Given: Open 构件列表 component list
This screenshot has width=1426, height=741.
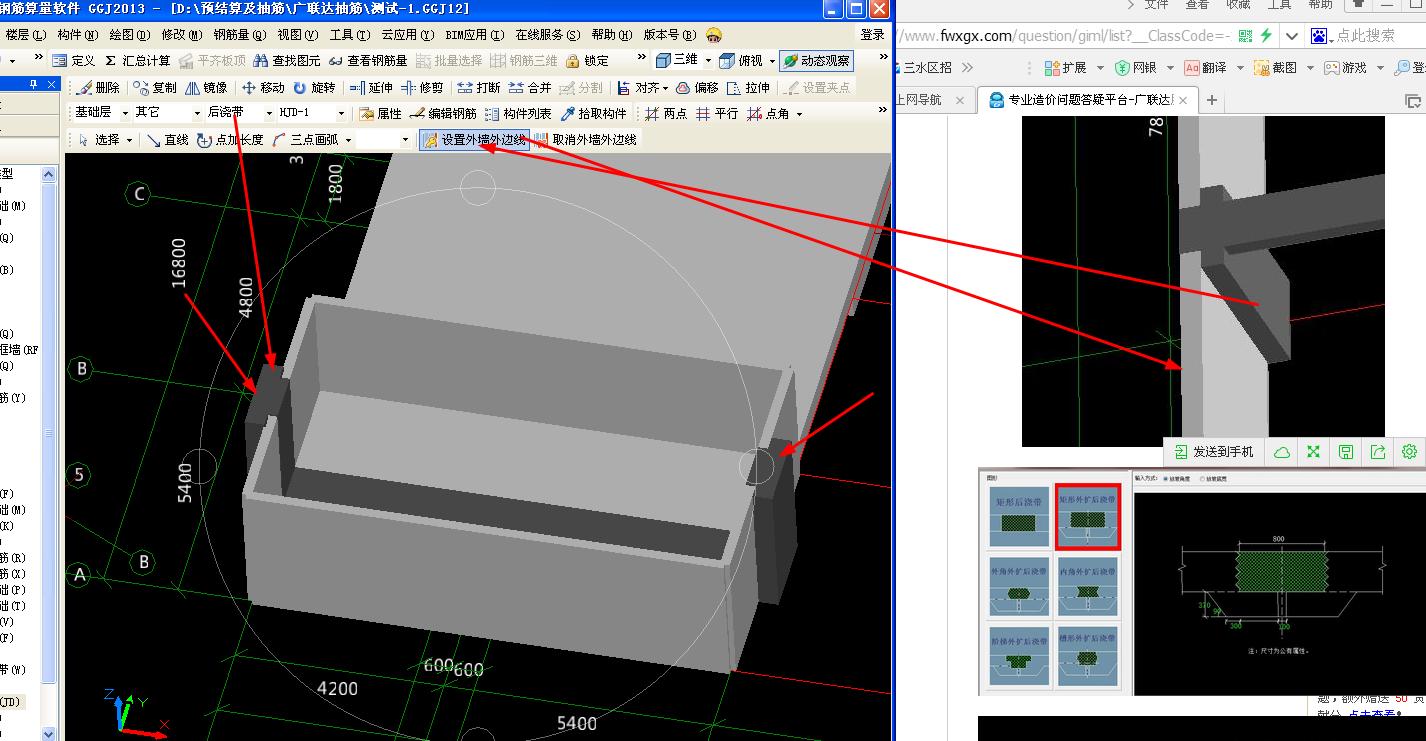Looking at the screenshot, I should 518,114.
